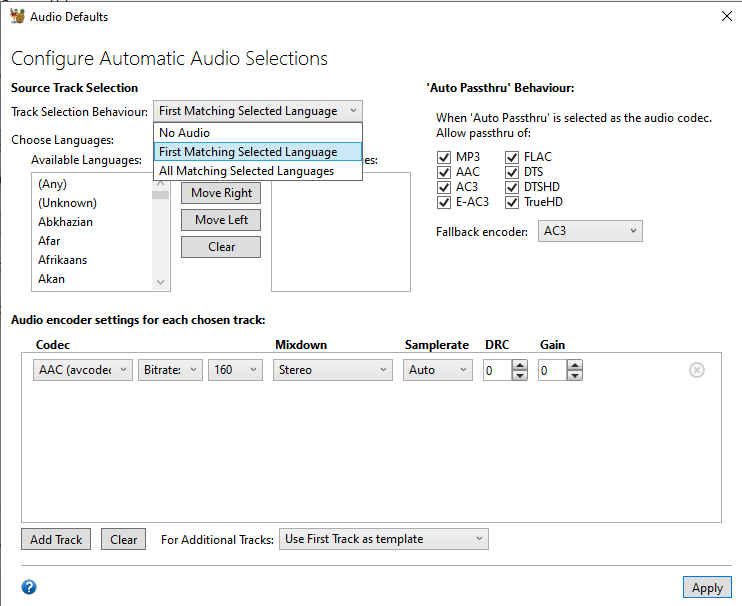The image size is (742, 606).
Task: Uncheck the MP3 passthru checkbox
Action: coord(443,157)
